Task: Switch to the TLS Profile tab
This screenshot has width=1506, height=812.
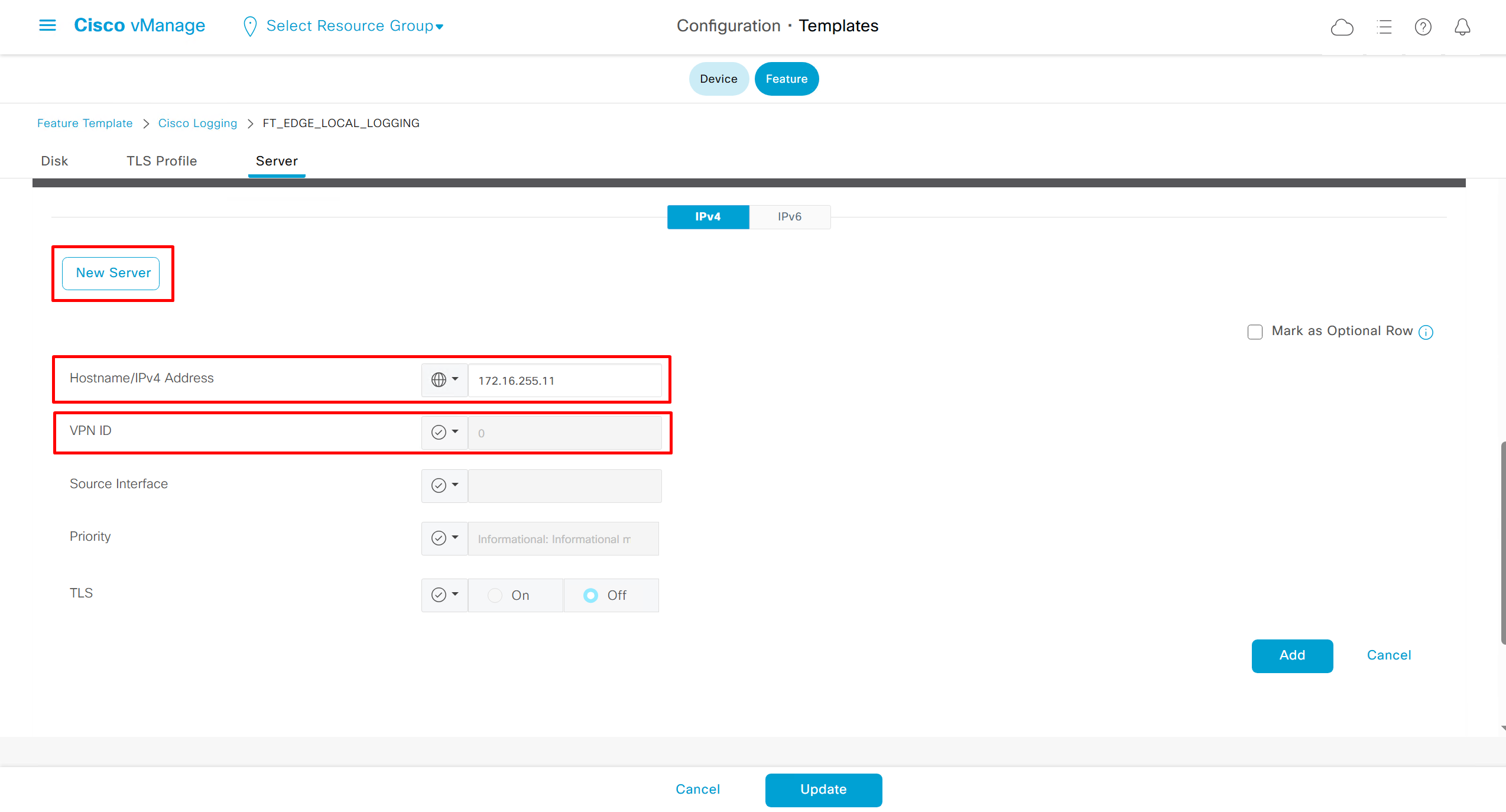Action: tap(161, 161)
